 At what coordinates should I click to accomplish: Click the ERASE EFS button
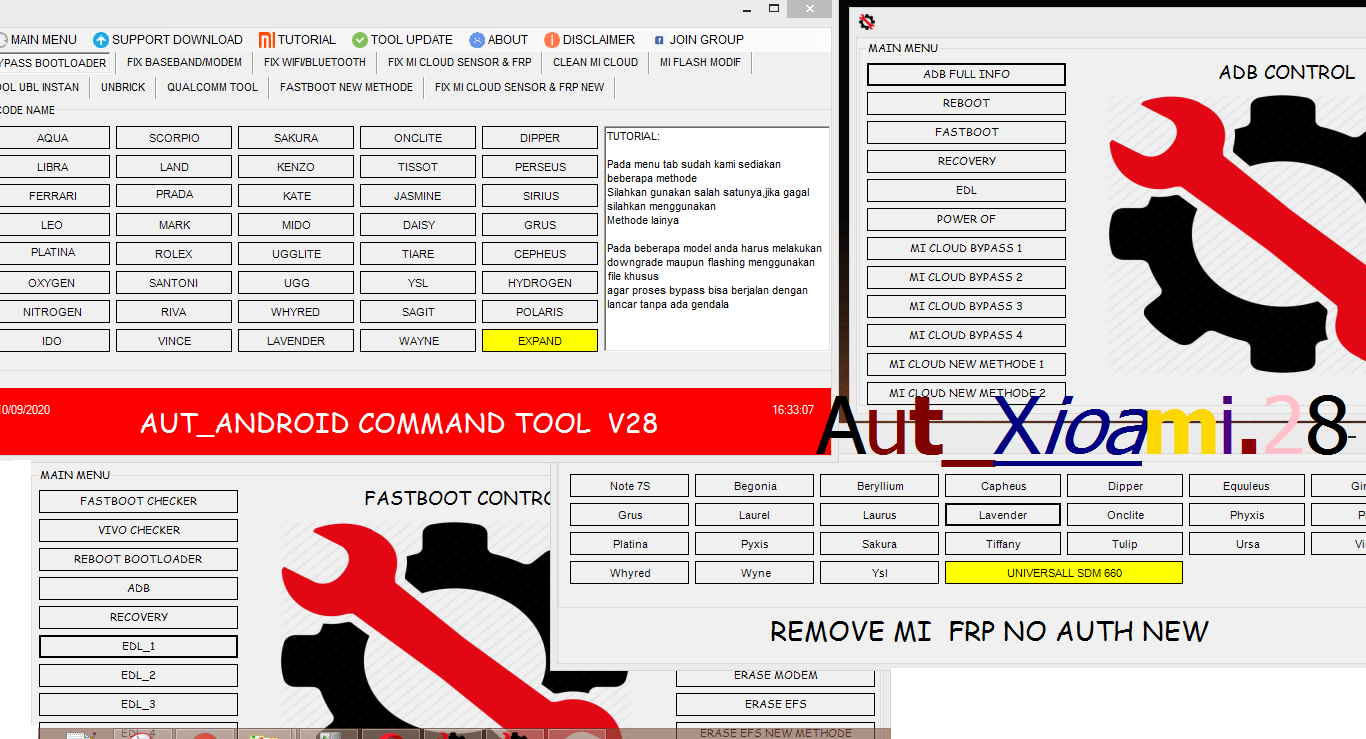775,704
